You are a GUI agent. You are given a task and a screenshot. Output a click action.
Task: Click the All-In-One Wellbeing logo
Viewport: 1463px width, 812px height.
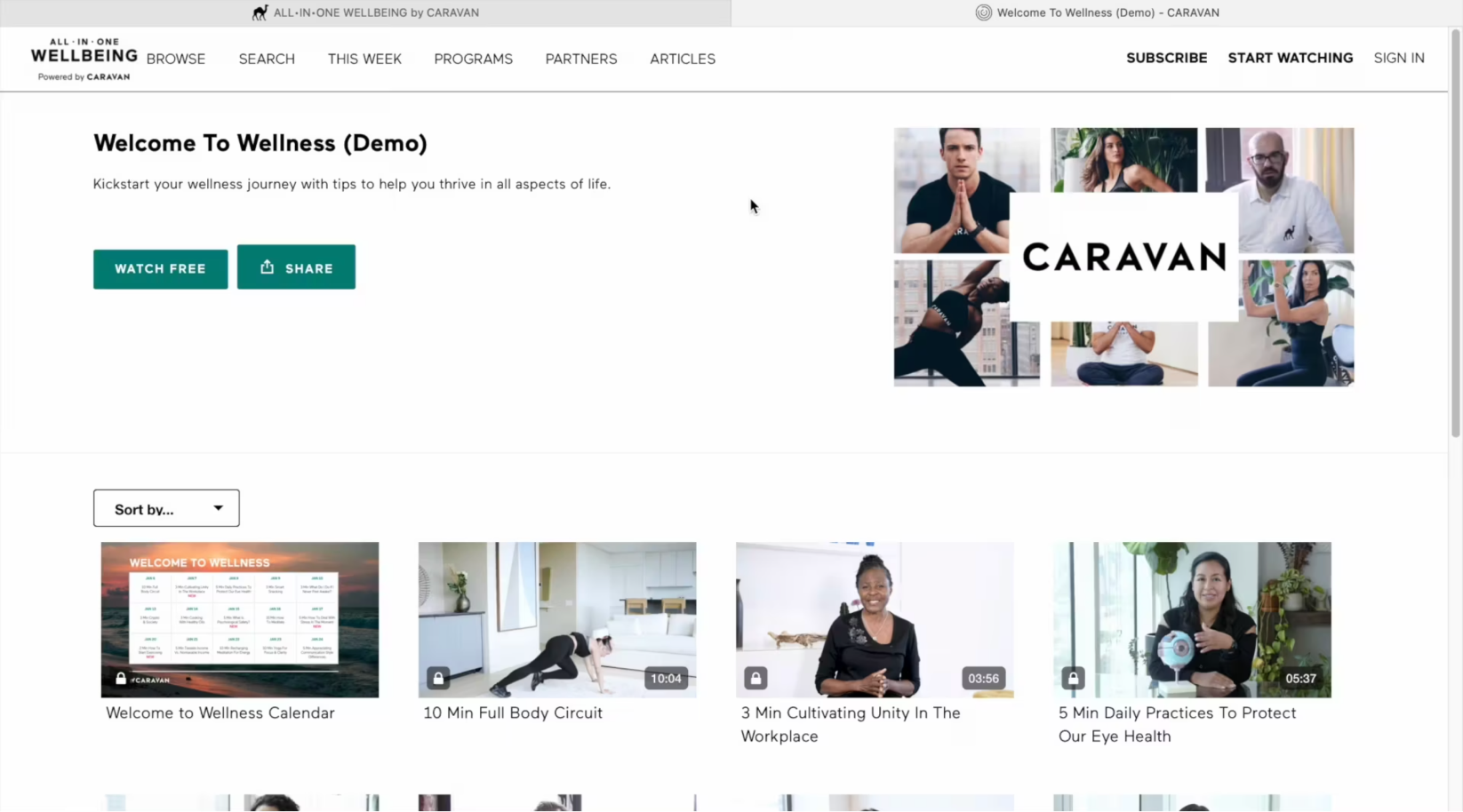pyautogui.click(x=84, y=59)
